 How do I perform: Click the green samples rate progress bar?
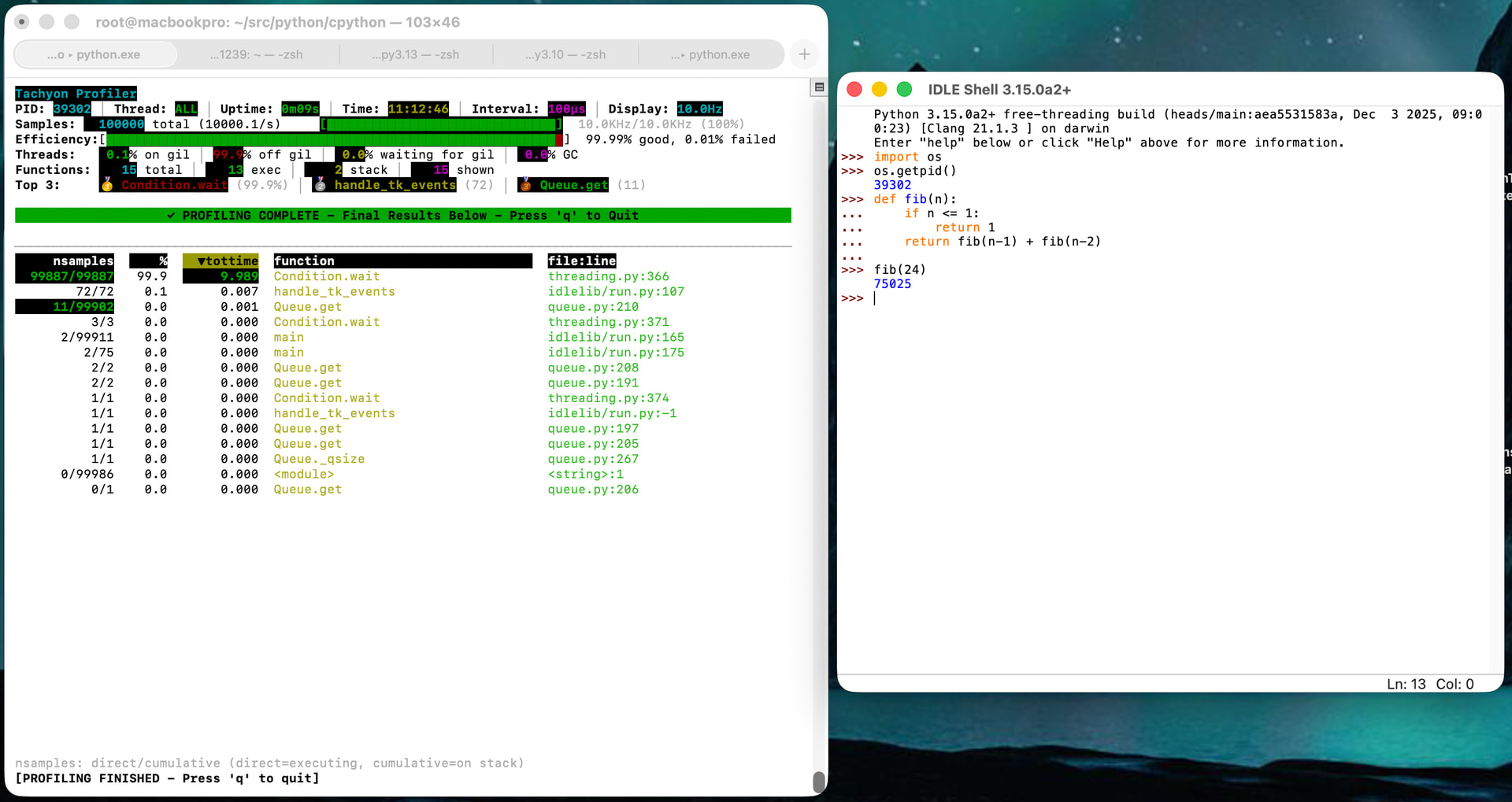pyautogui.click(x=441, y=124)
